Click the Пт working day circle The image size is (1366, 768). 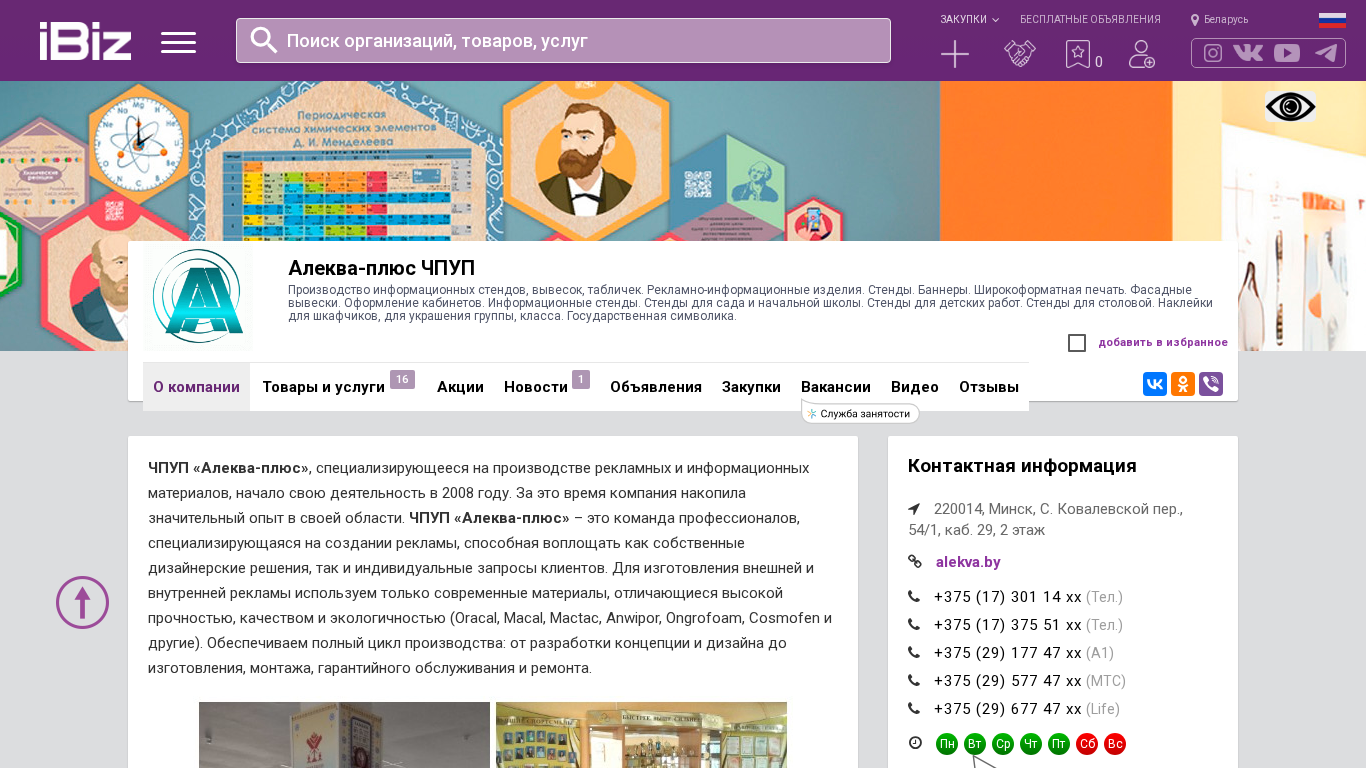point(1059,744)
